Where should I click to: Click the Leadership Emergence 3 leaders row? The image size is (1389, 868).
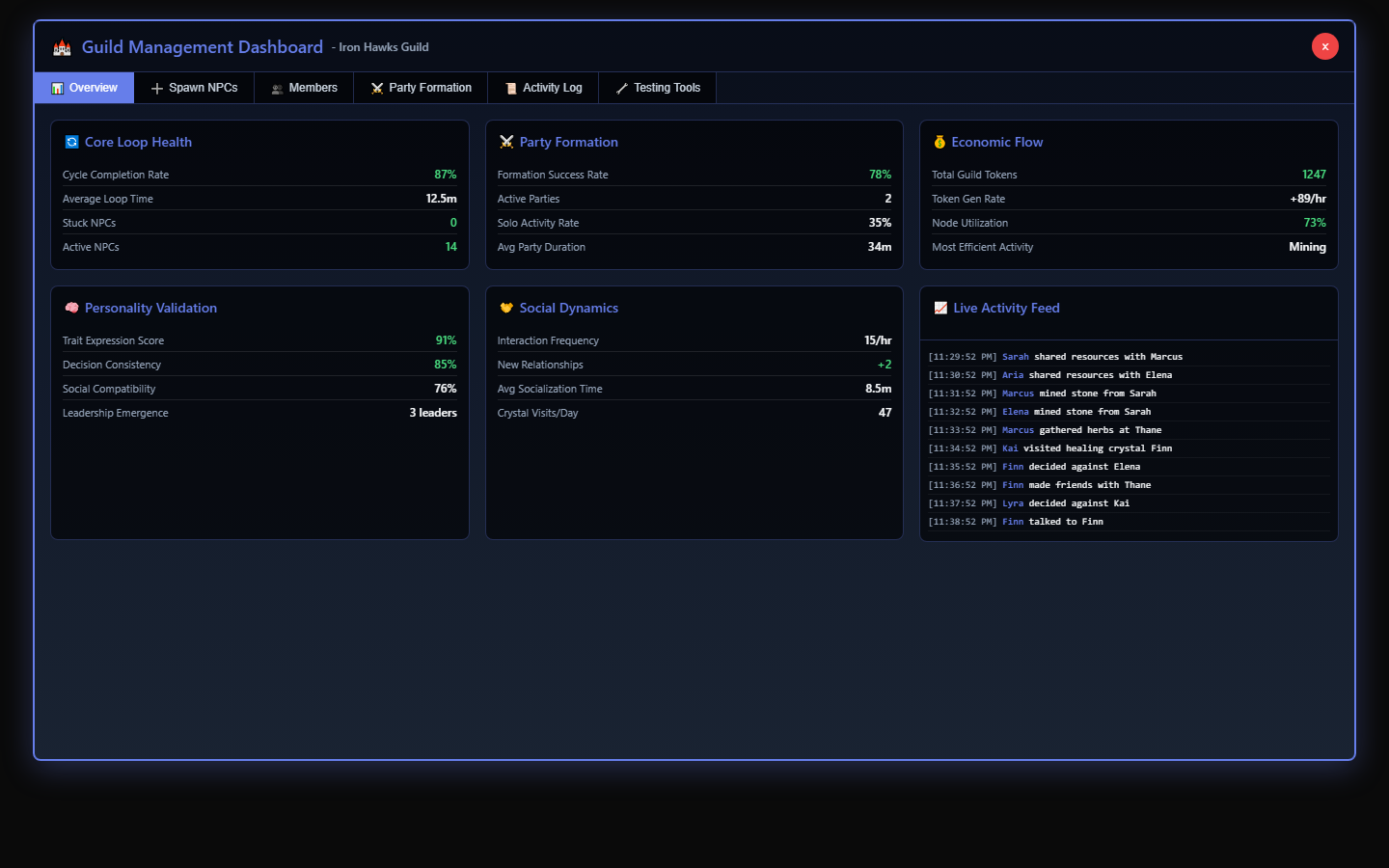point(259,413)
